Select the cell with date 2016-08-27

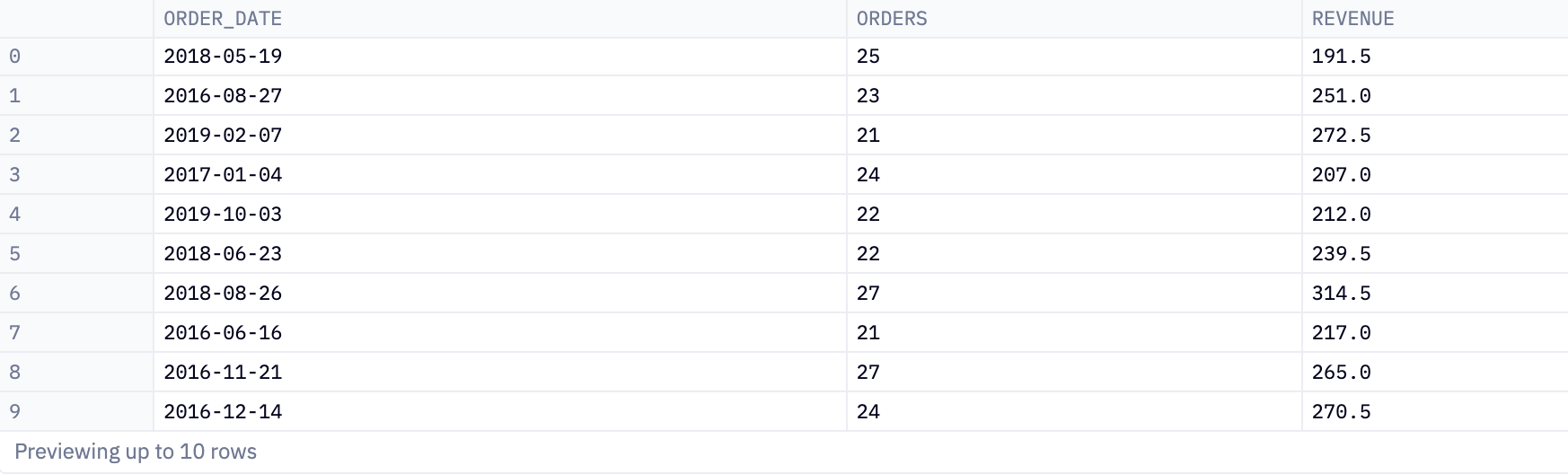pos(499,96)
